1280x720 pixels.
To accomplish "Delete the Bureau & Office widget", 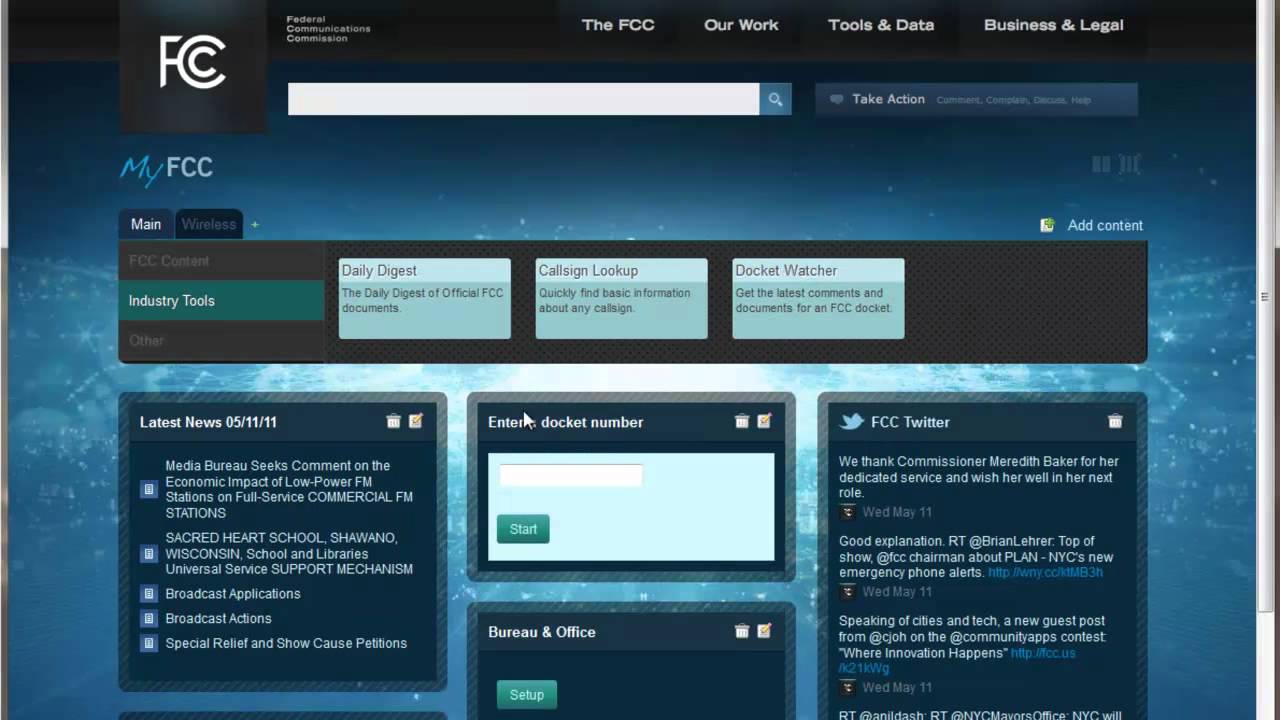I will coord(741,631).
